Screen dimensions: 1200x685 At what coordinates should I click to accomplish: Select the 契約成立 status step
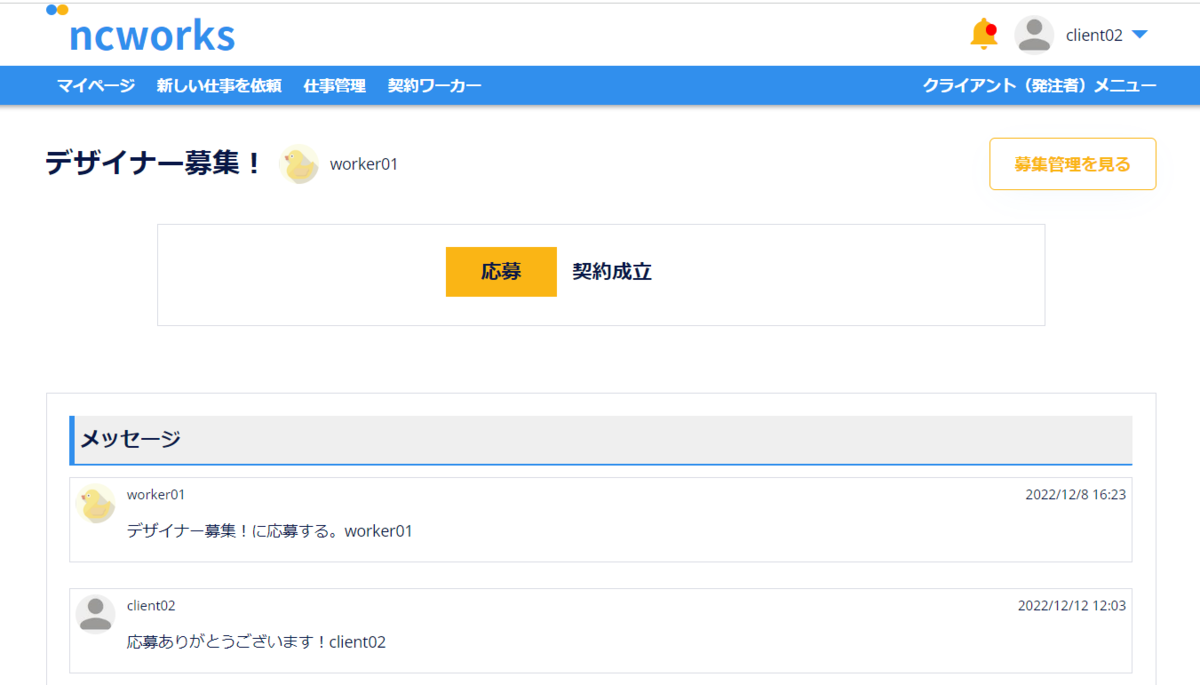tap(612, 272)
